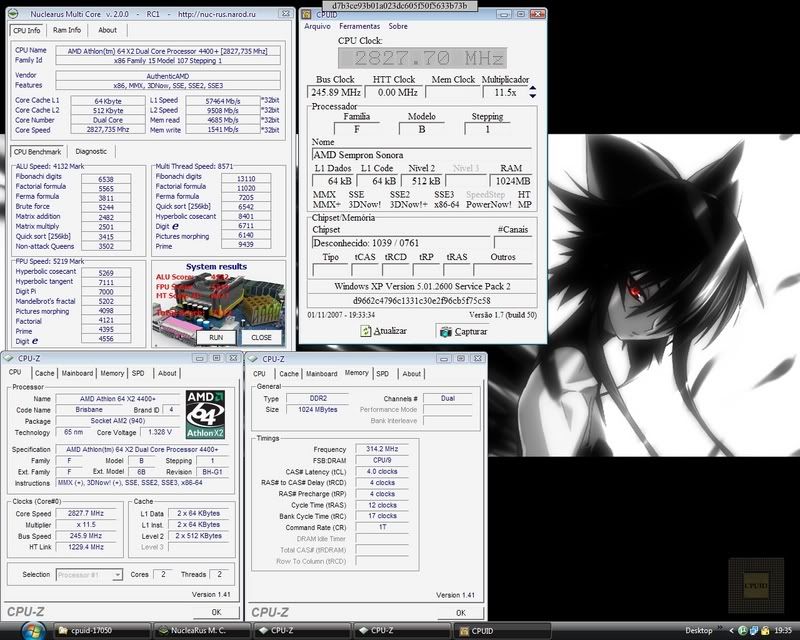
Task: Open the Ferramentas menu in CPUID
Action: pyautogui.click(x=358, y=27)
